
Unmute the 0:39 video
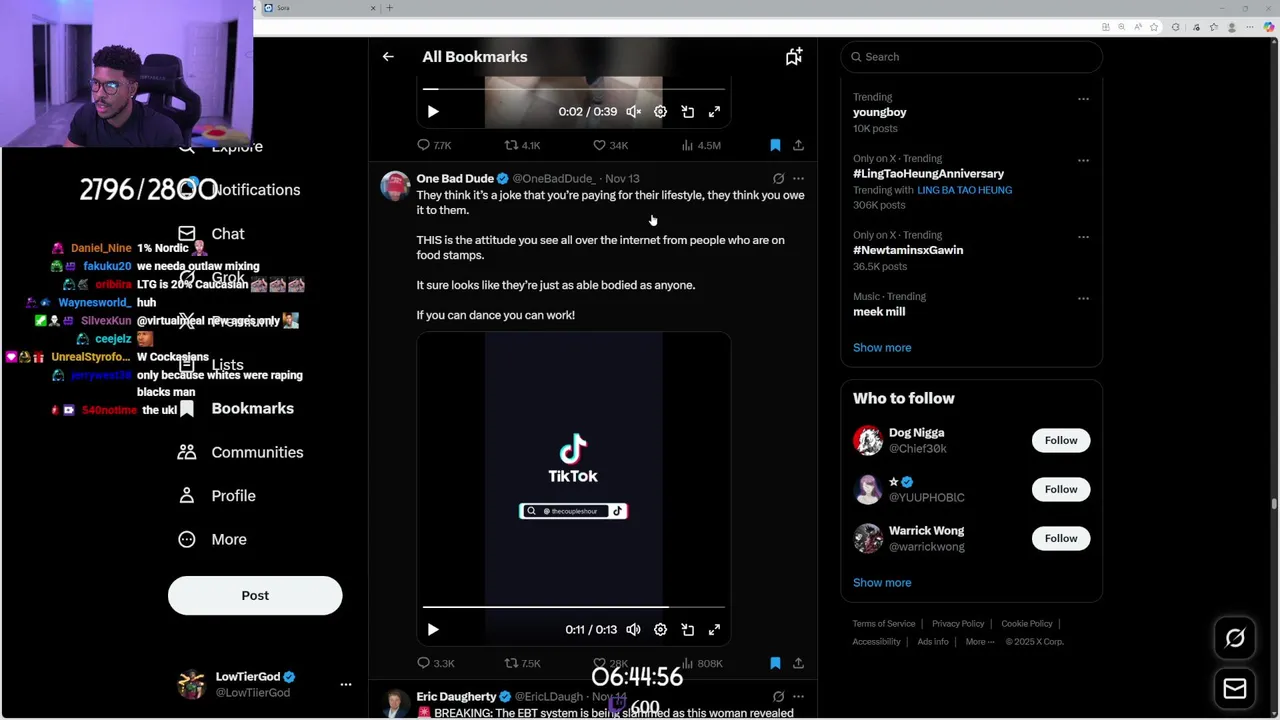coord(633,112)
